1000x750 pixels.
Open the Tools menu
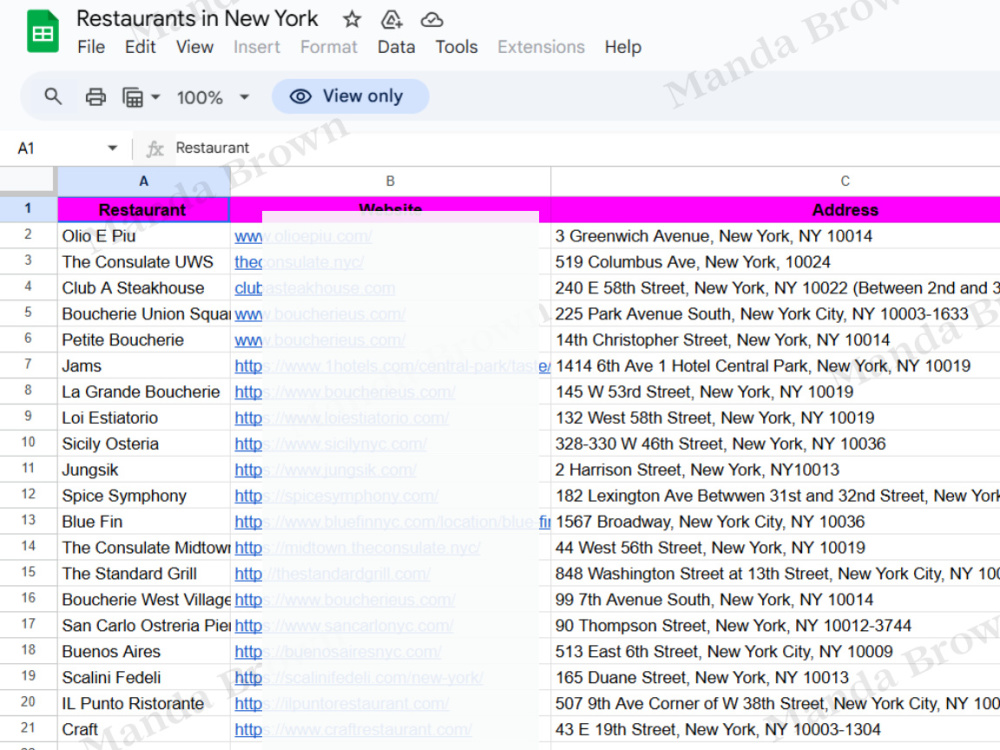coord(457,47)
